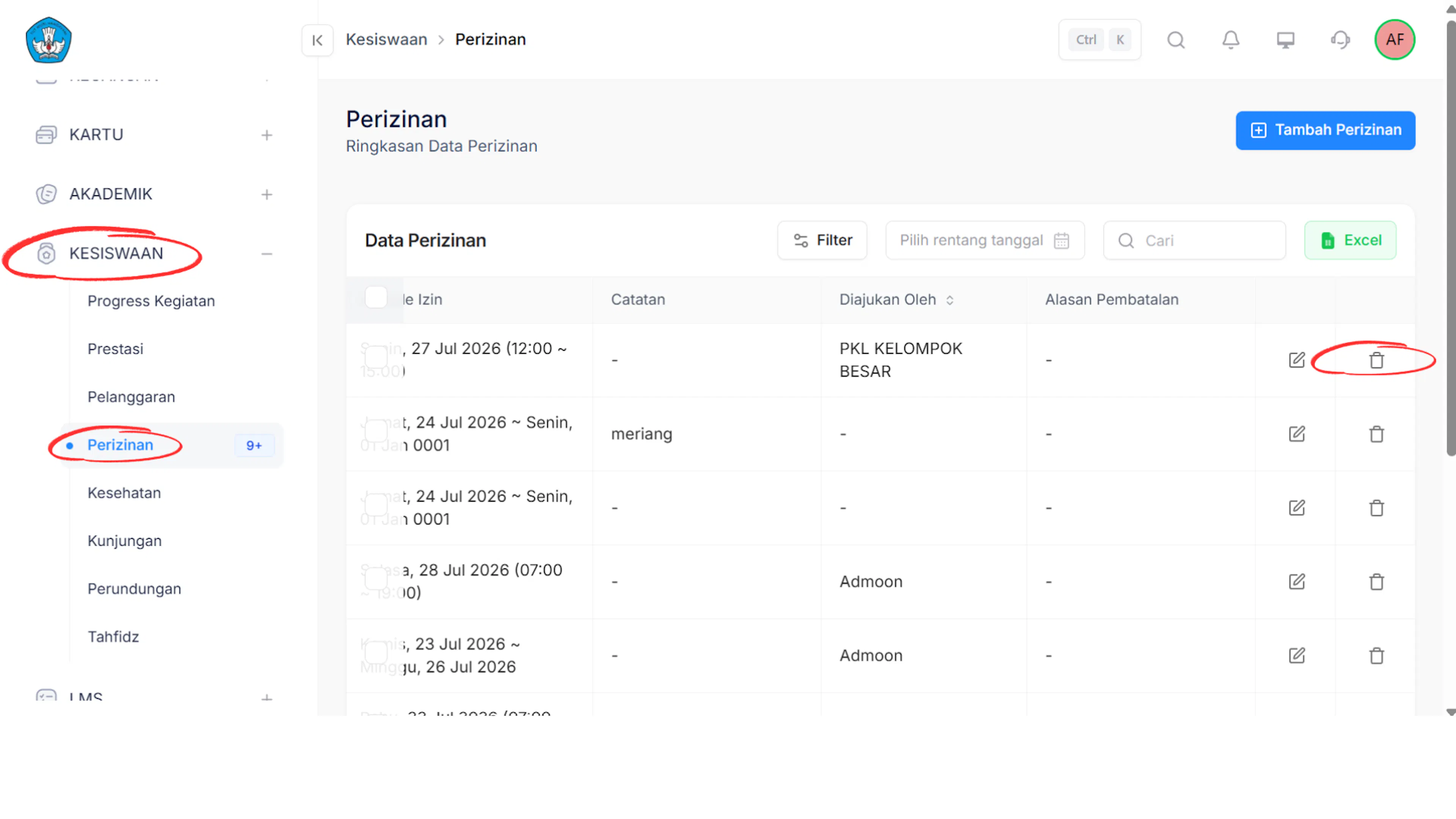The height and width of the screenshot is (819, 1456).
Task: Select Perizinan in the sidebar
Action: (172, 446)
